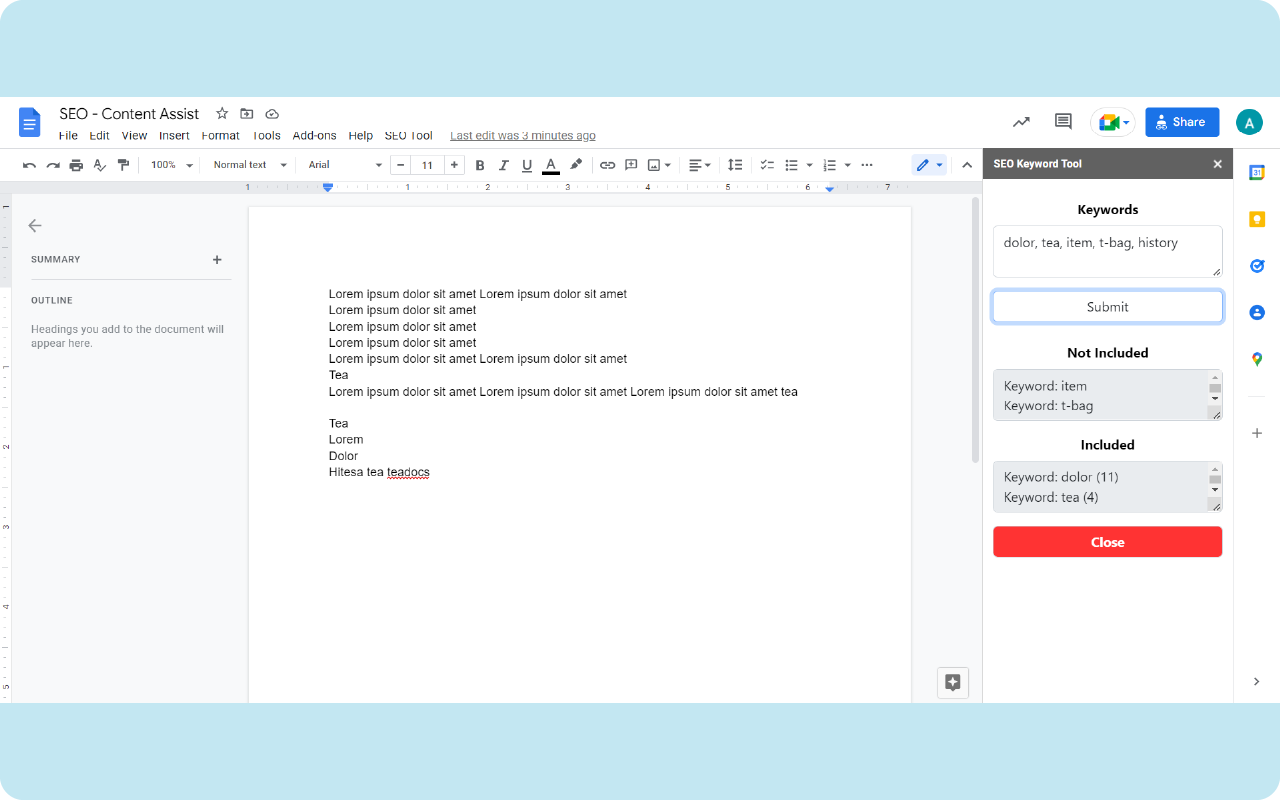Decrease font size with minus button

point(401,165)
